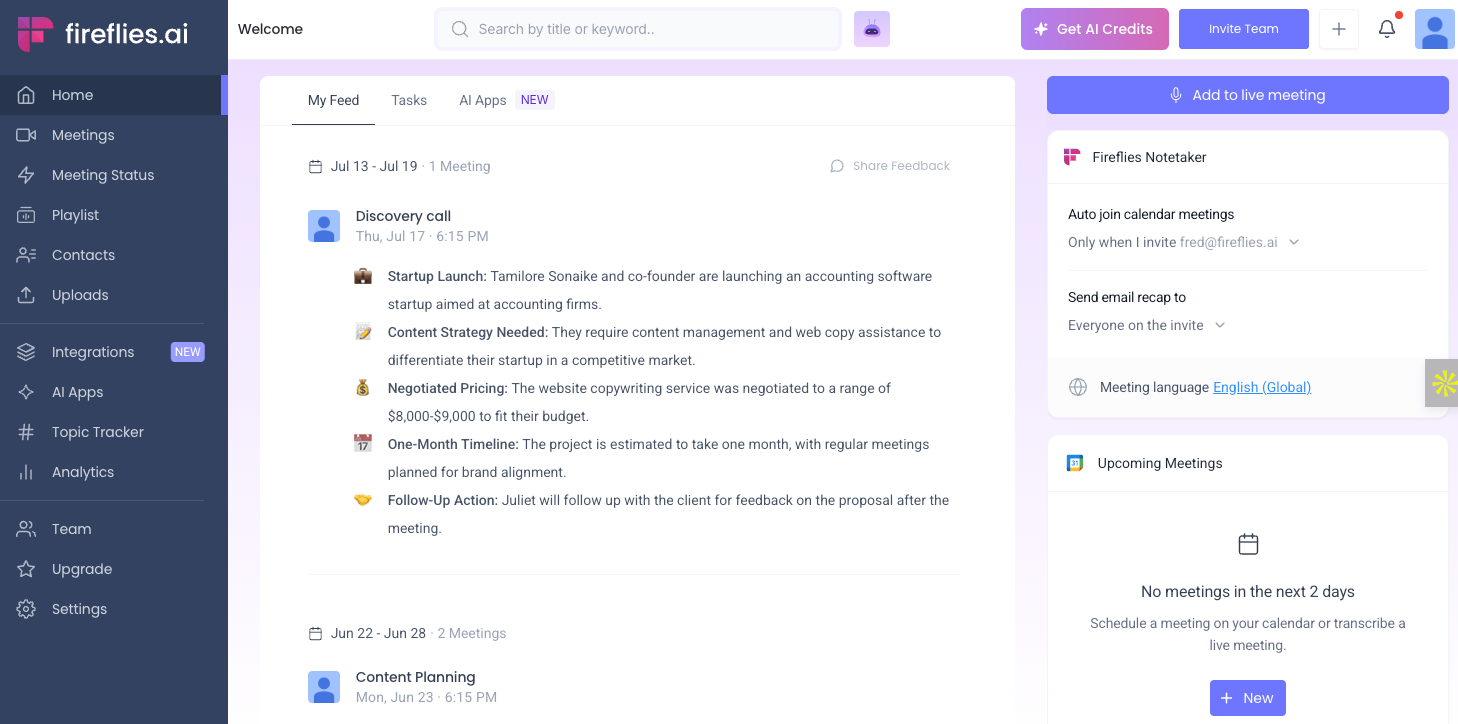Click the money bag icon for Negotiated Pricing
The height and width of the screenshot is (724, 1458).
point(363,388)
